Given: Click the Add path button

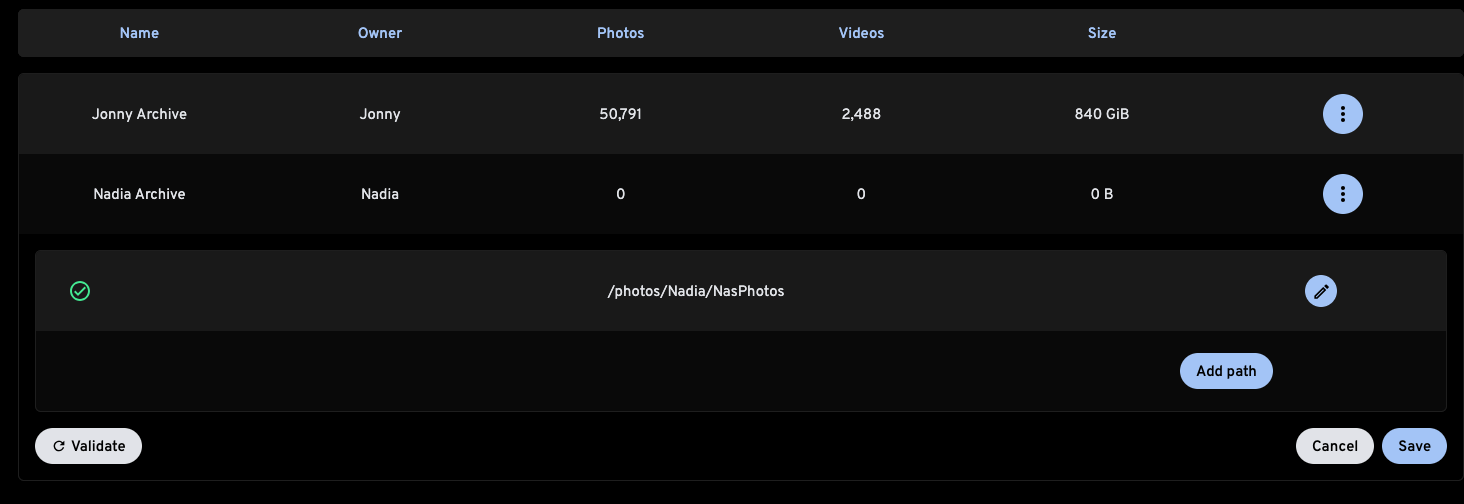Looking at the screenshot, I should (x=1226, y=371).
